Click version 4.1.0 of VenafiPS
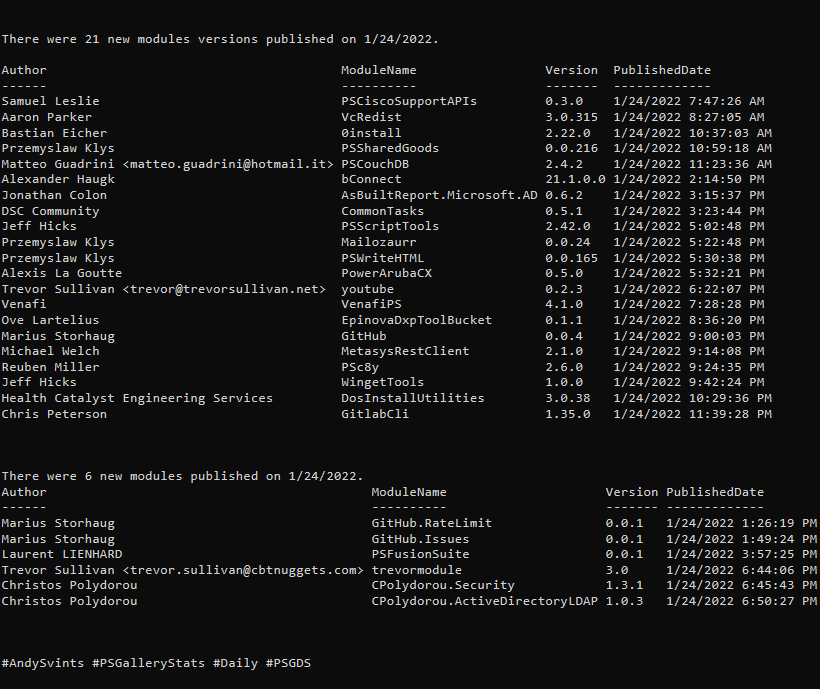The height and width of the screenshot is (689, 820). click(x=564, y=304)
